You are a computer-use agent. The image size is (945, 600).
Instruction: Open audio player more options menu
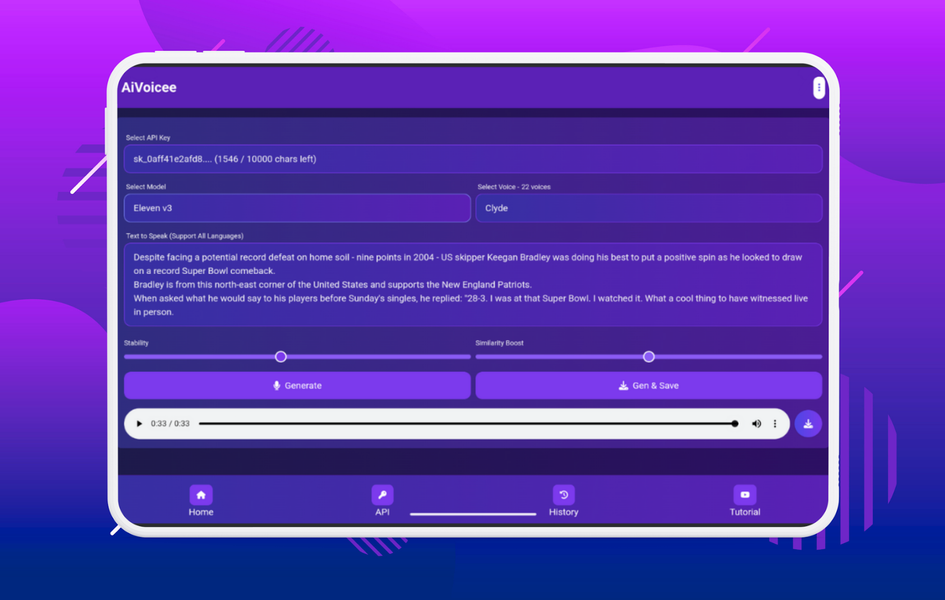775,423
